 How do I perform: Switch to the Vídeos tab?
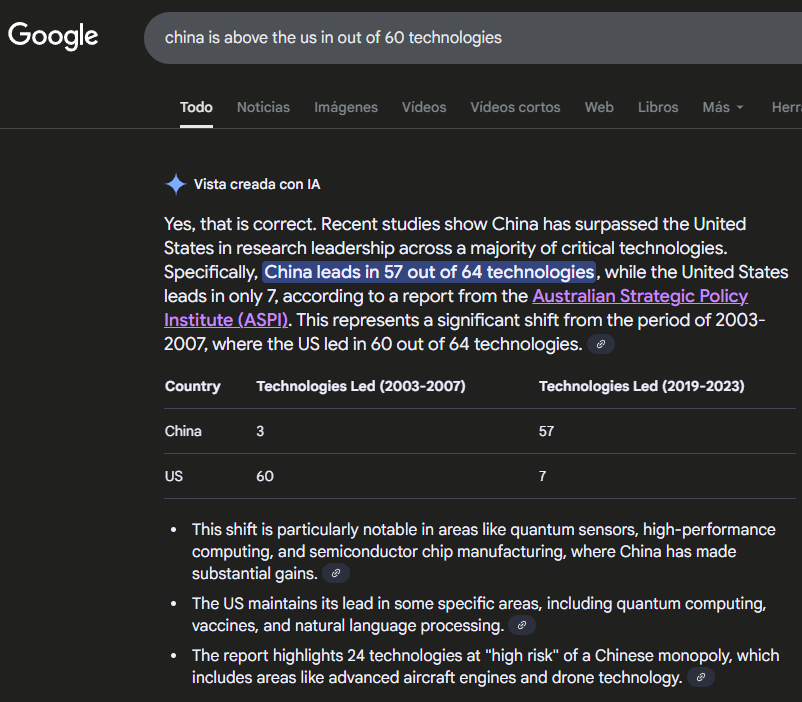424,107
